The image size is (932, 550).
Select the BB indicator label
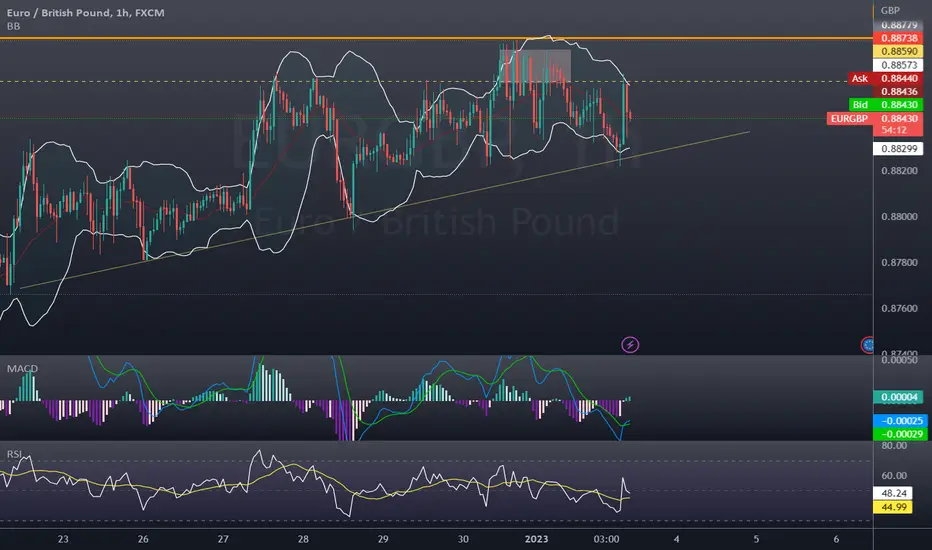[13, 26]
